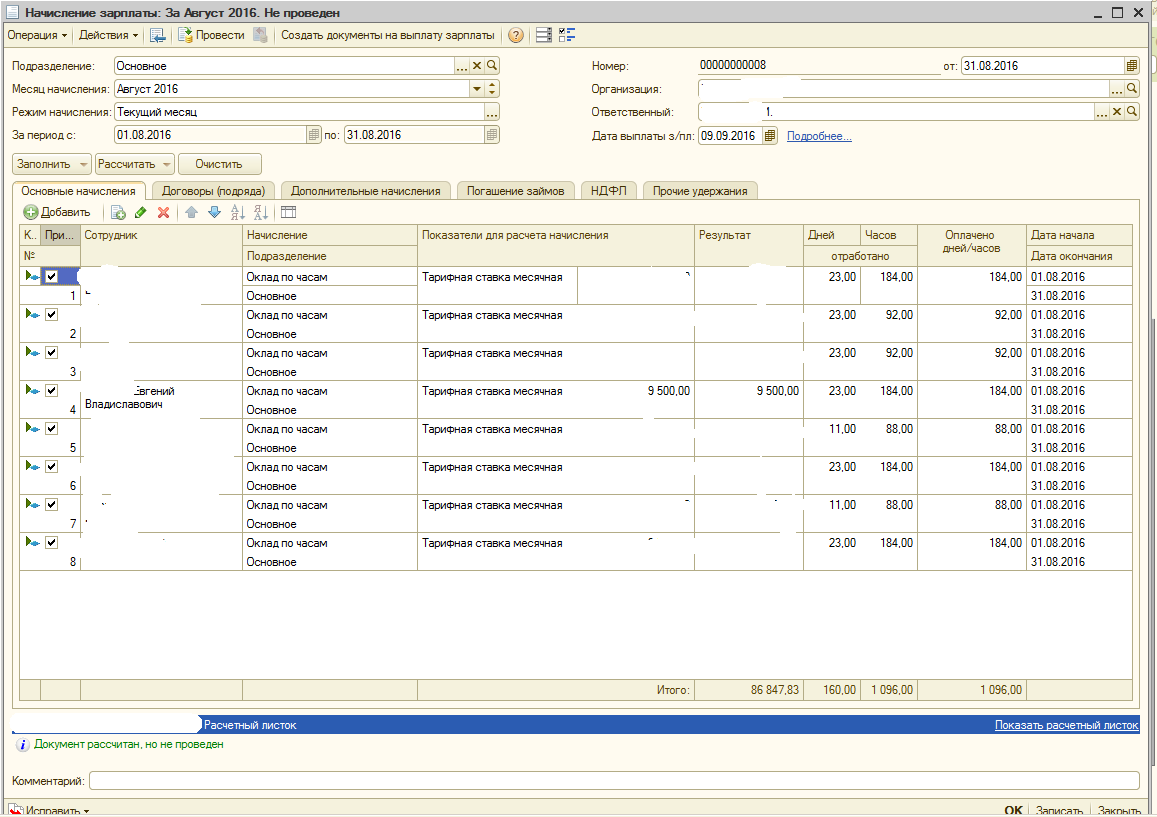Toggle checkbox in table row 8
The height and width of the screenshot is (817, 1157).
click(x=51, y=543)
